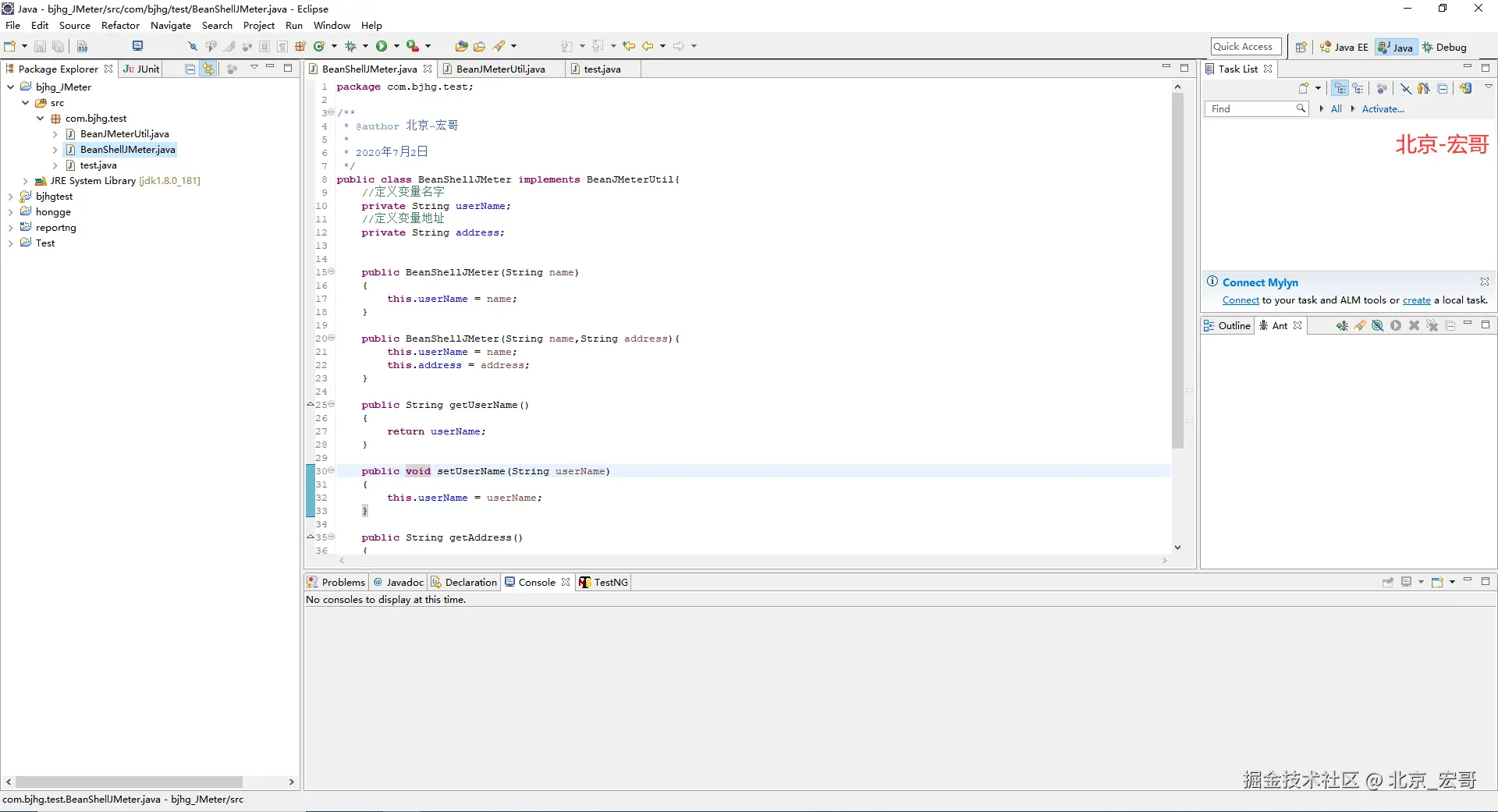Click Hide Internal Targets icon in Ant view

[1378, 326]
